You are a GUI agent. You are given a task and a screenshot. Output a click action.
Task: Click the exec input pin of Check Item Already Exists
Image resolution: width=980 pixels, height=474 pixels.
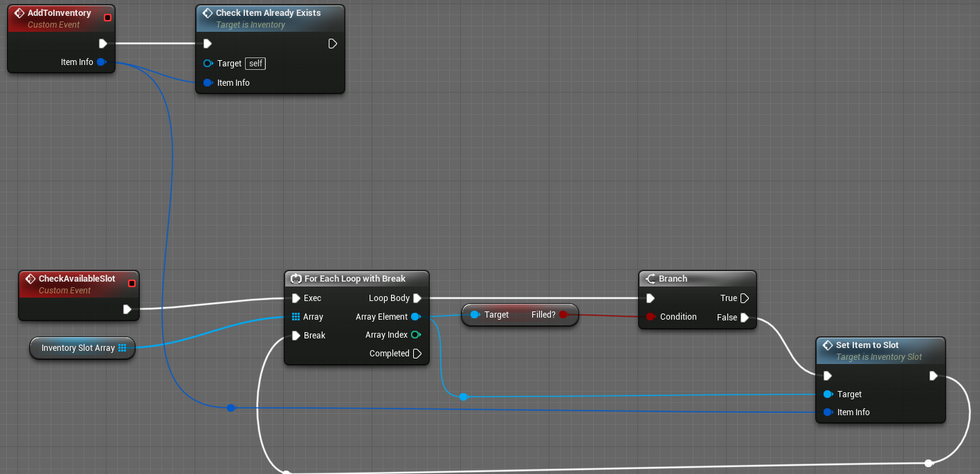208,43
